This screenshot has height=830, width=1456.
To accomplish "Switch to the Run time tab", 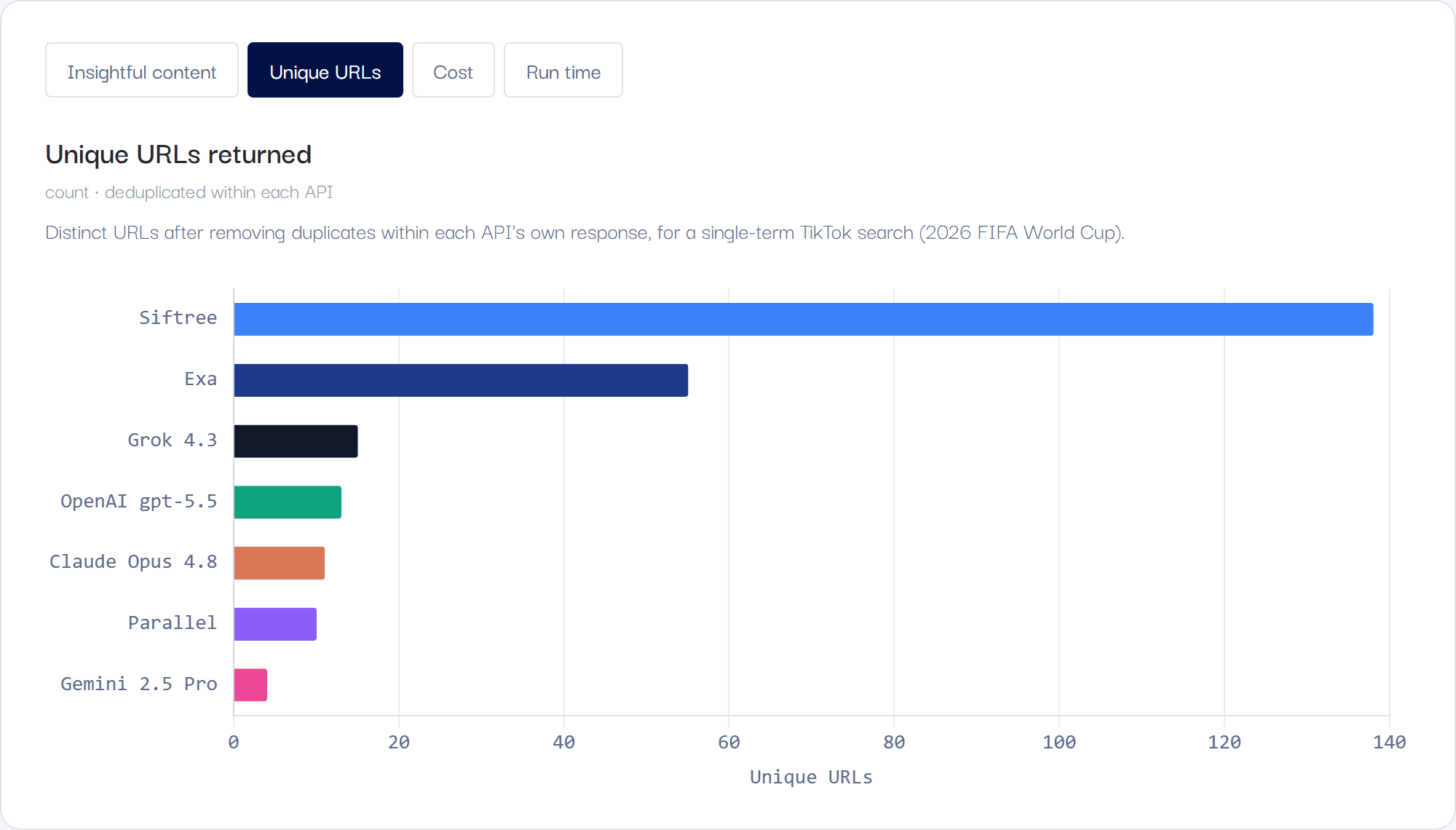I will pos(563,70).
